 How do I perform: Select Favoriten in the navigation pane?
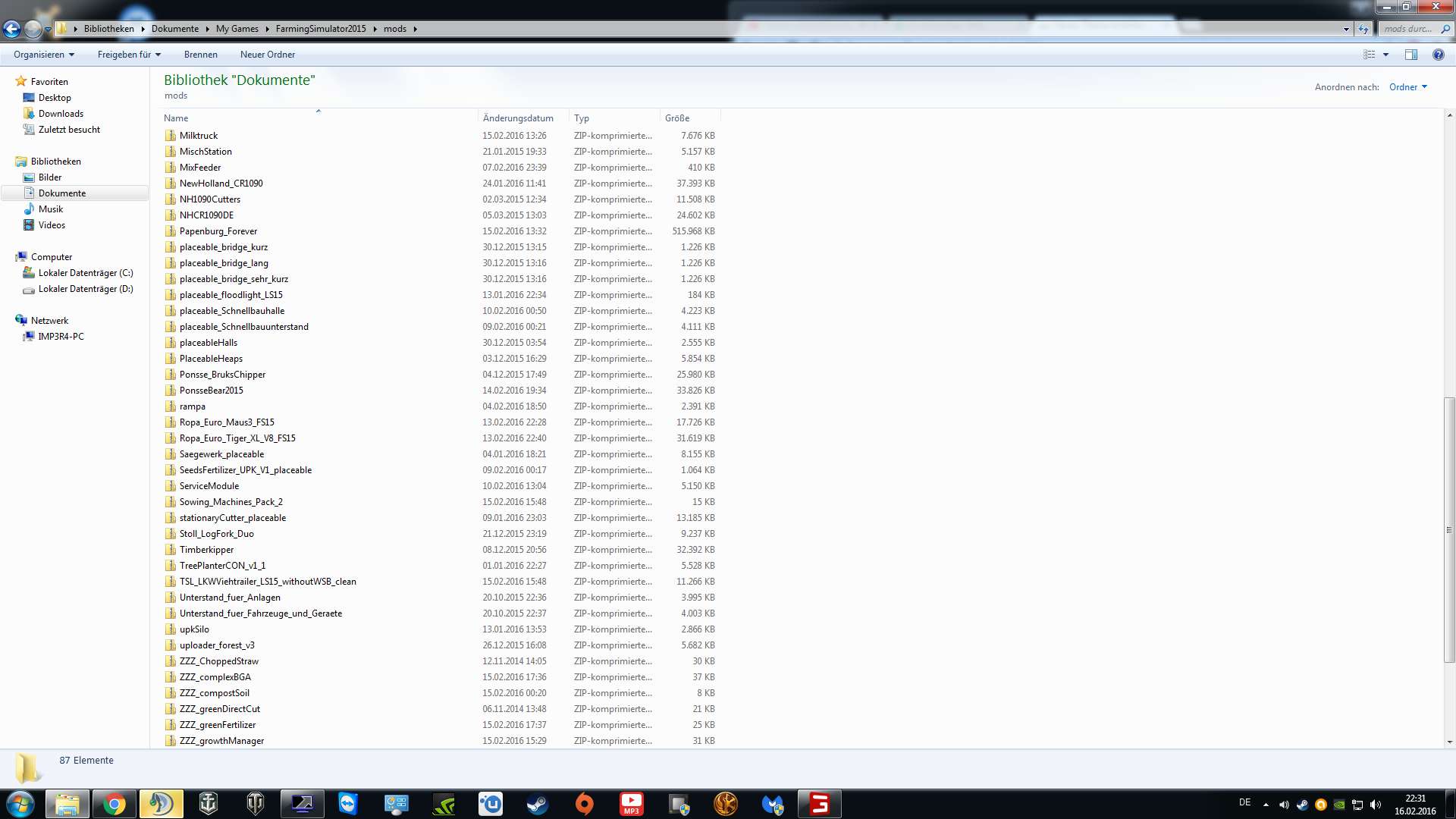point(49,82)
